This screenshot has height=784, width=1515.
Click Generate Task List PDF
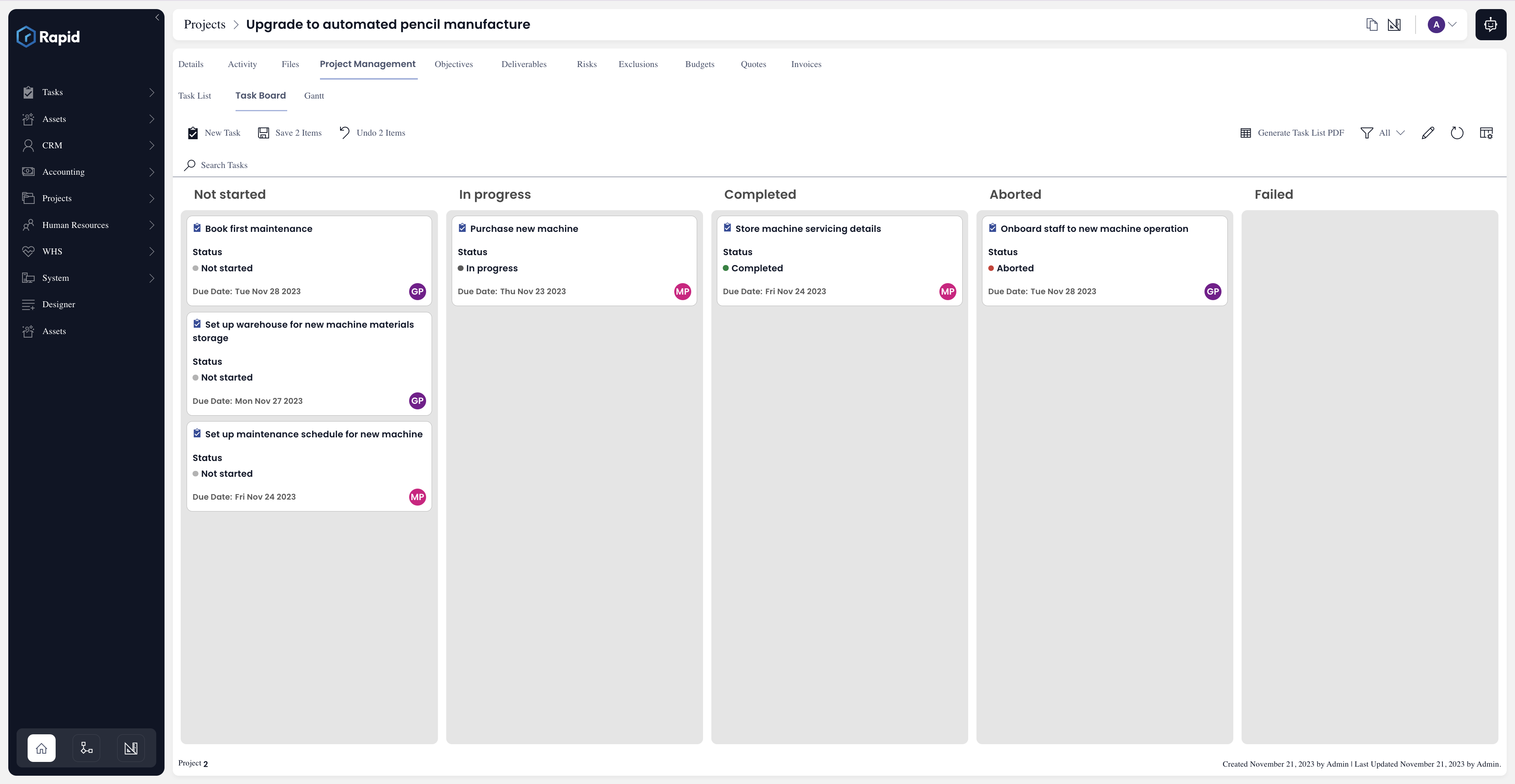pyautogui.click(x=1292, y=133)
